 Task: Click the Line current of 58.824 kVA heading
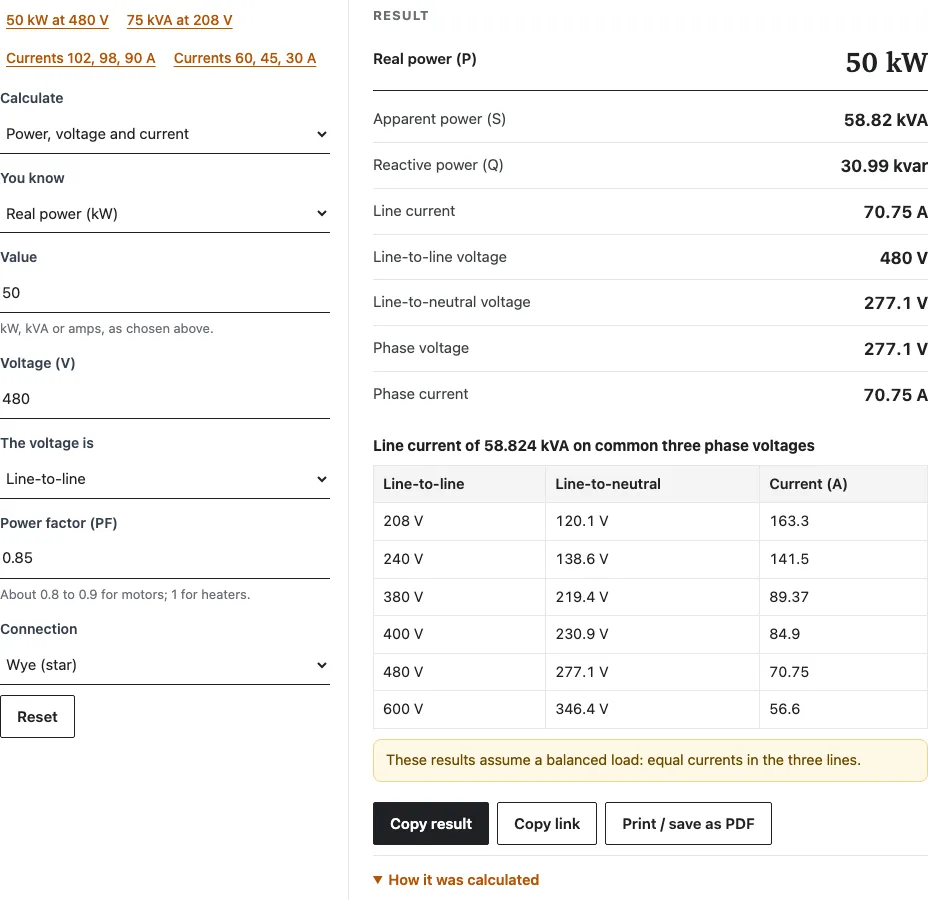594,446
